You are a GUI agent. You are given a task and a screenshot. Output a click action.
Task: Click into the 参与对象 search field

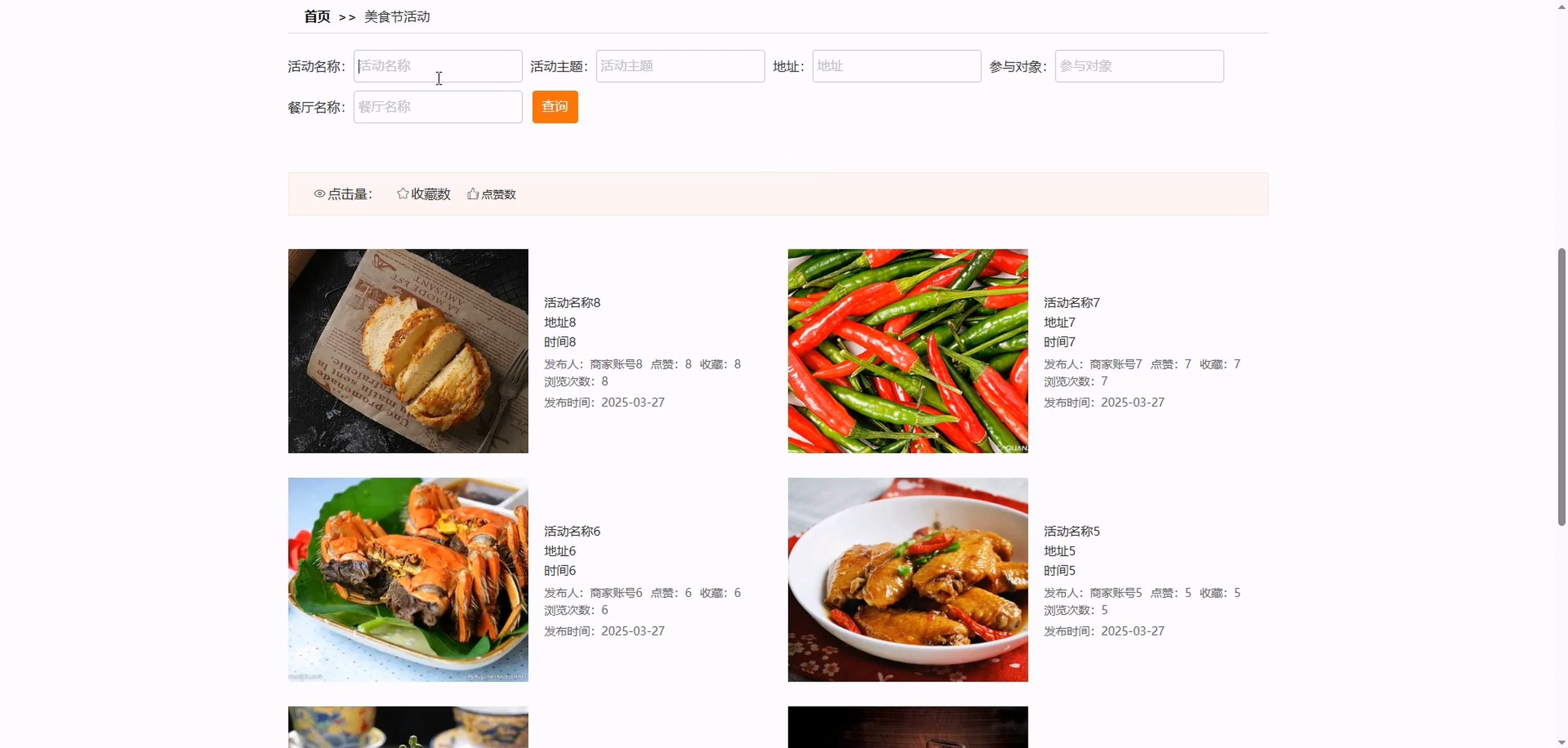click(x=1138, y=66)
